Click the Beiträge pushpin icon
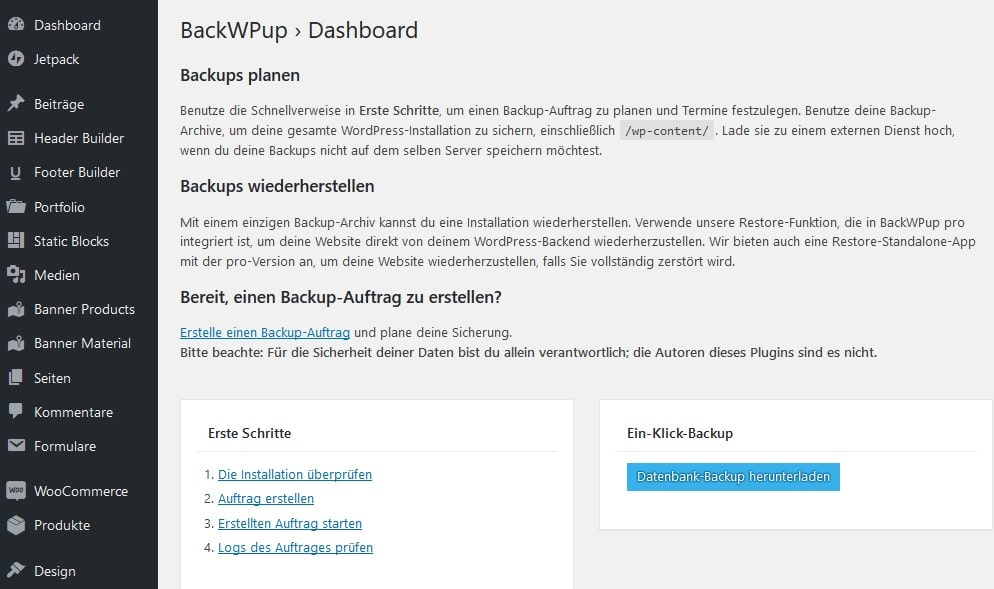 point(15,104)
